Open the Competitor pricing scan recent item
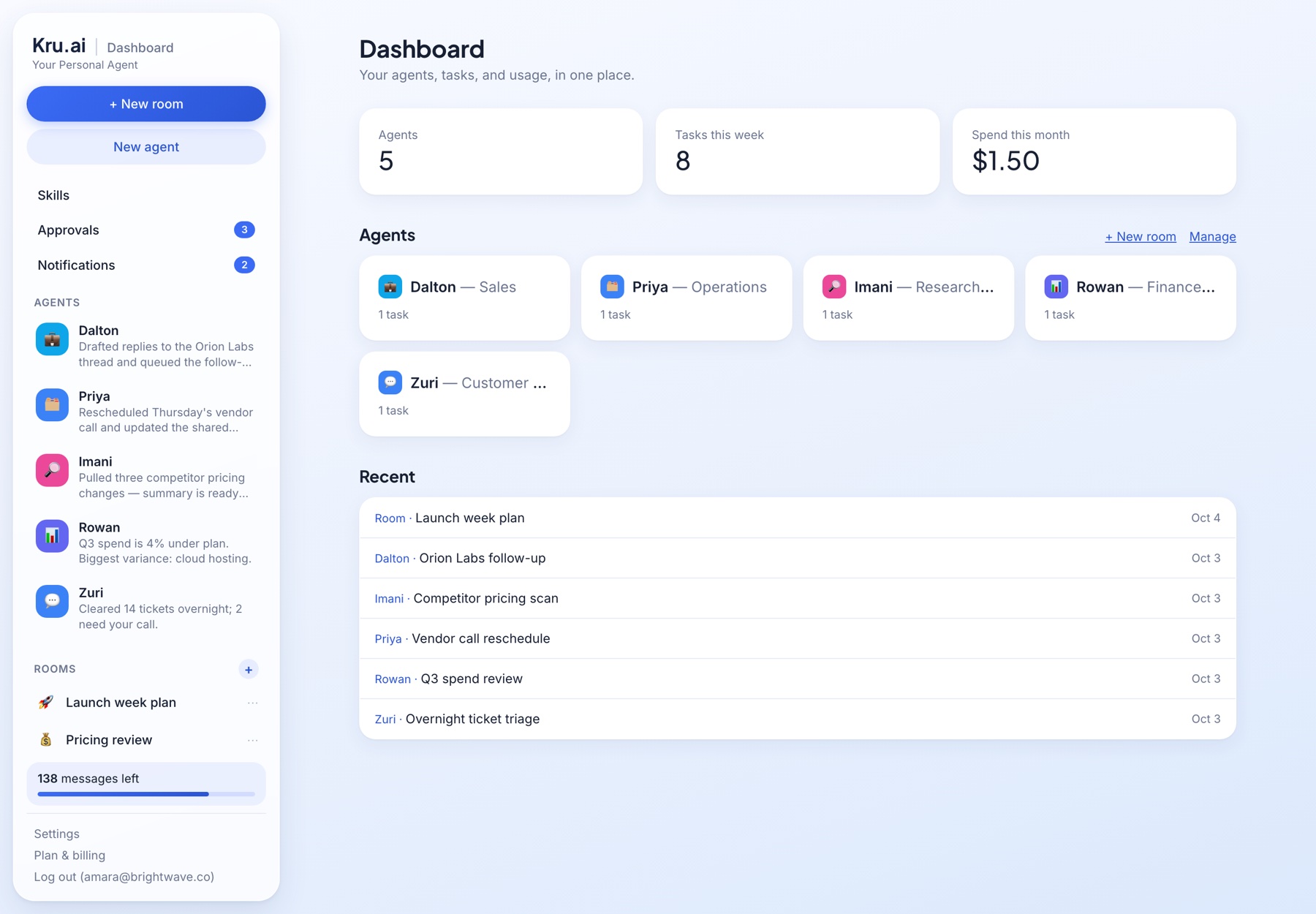Image resolution: width=1316 pixels, height=914 pixels. point(798,598)
